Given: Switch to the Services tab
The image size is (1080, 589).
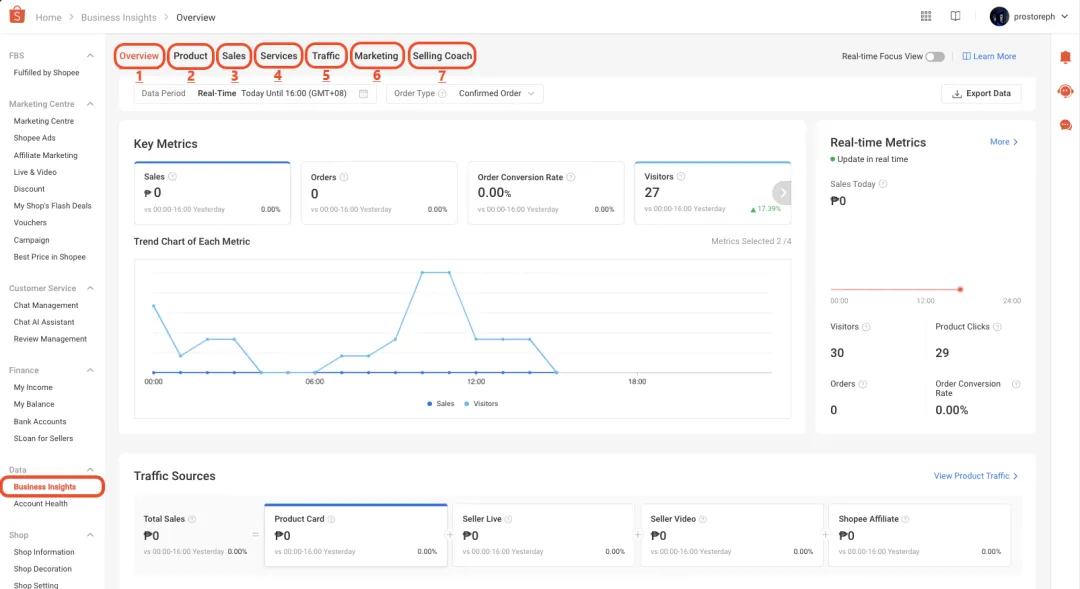Looking at the screenshot, I should [x=278, y=56].
